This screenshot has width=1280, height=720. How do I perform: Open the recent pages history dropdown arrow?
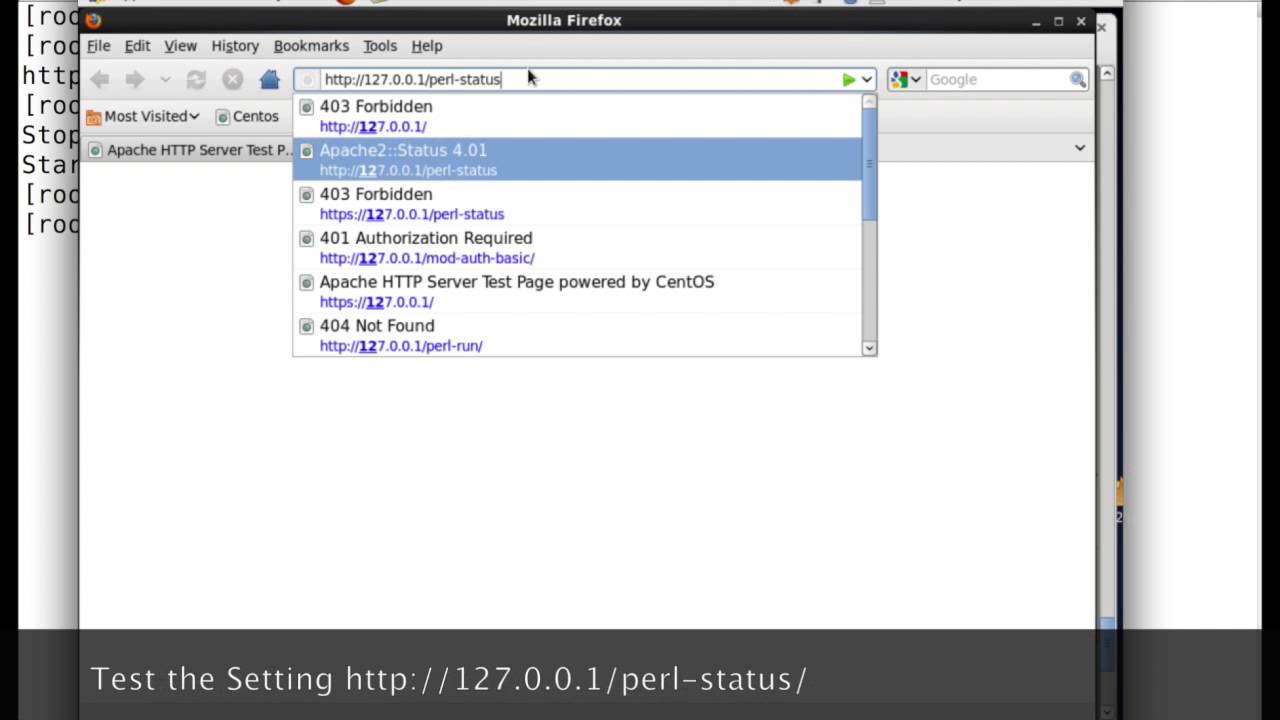click(x=165, y=79)
